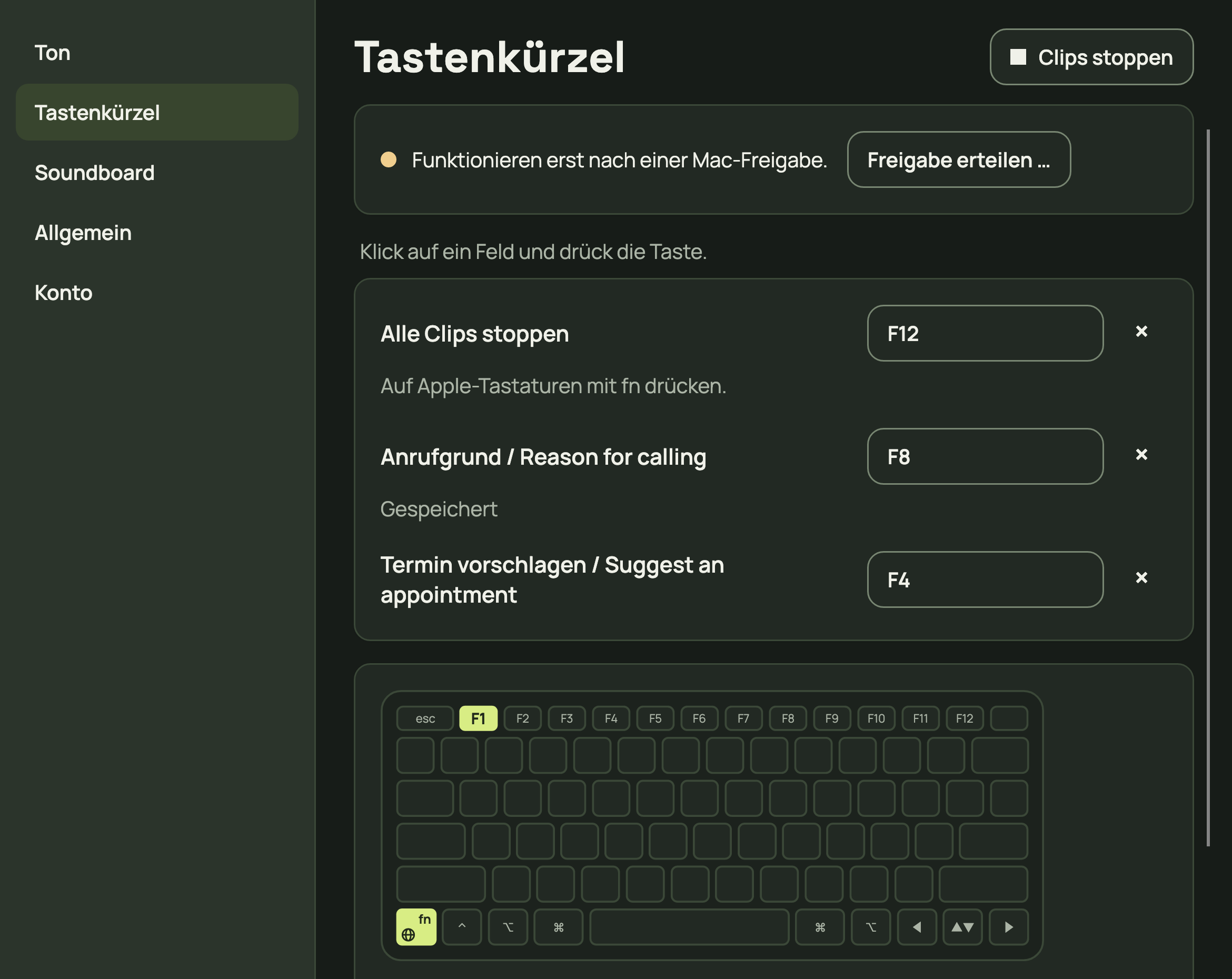Click the left arrow key
This screenshot has height=979, width=1232.
tap(917, 927)
